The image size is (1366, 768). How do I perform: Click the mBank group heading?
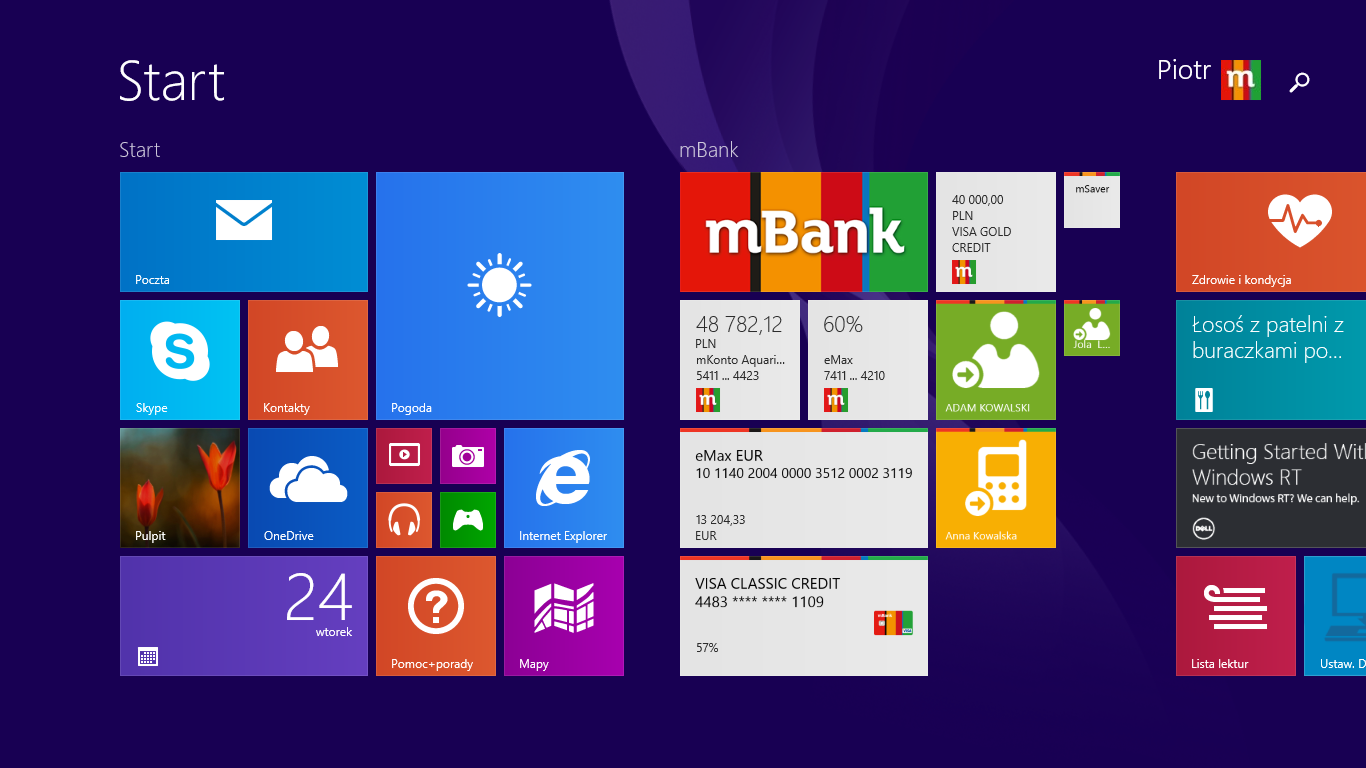coord(709,150)
